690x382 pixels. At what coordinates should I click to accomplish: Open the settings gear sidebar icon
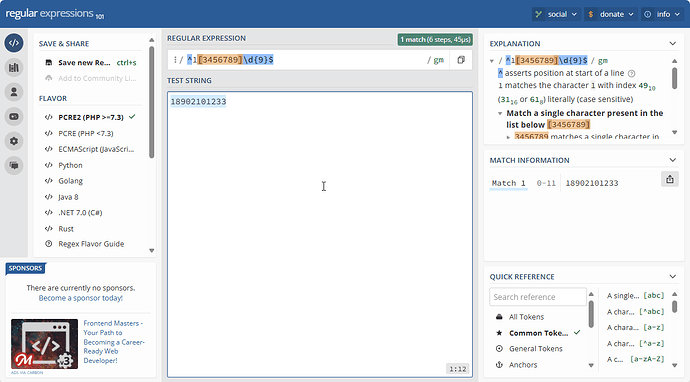point(14,141)
